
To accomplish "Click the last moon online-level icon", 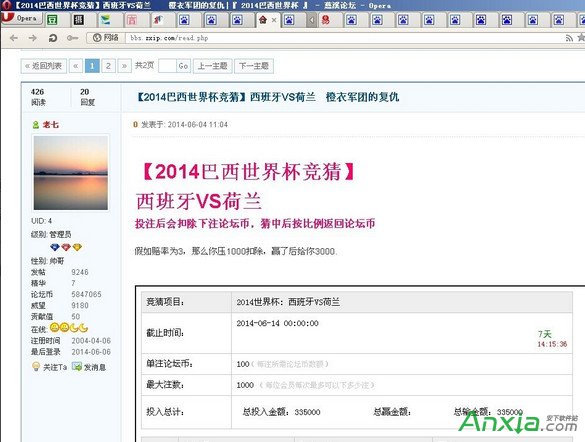I will click(84, 328).
